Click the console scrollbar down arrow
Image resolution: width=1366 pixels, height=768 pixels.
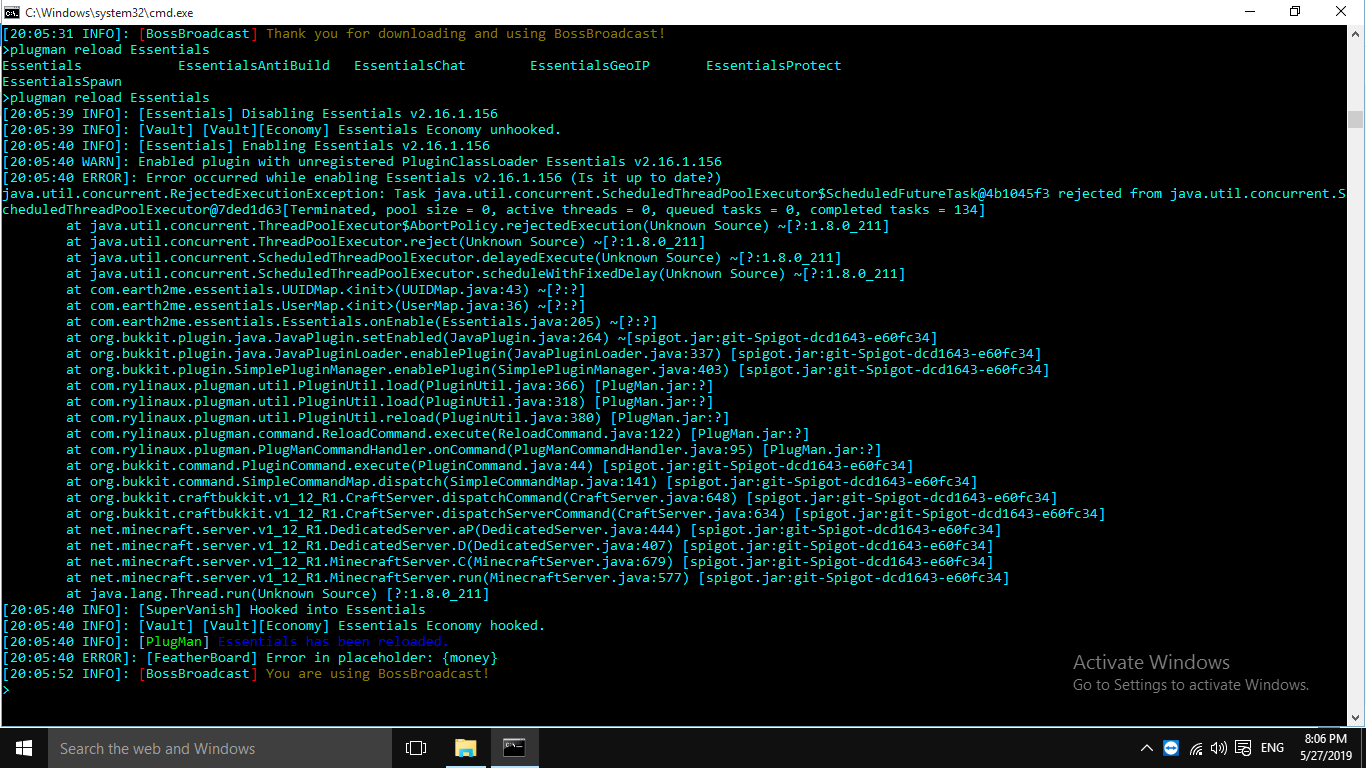pyautogui.click(x=1355, y=716)
